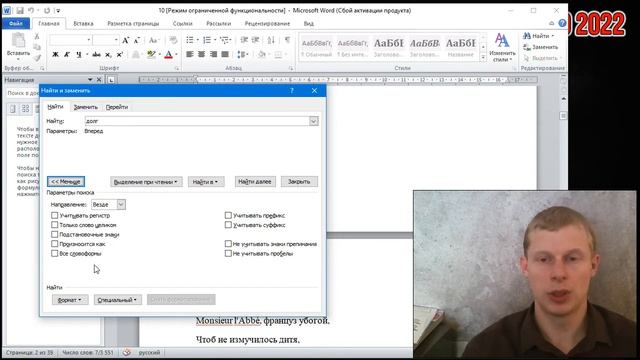Open the 'Специальный' dropdown button

(x=118, y=300)
